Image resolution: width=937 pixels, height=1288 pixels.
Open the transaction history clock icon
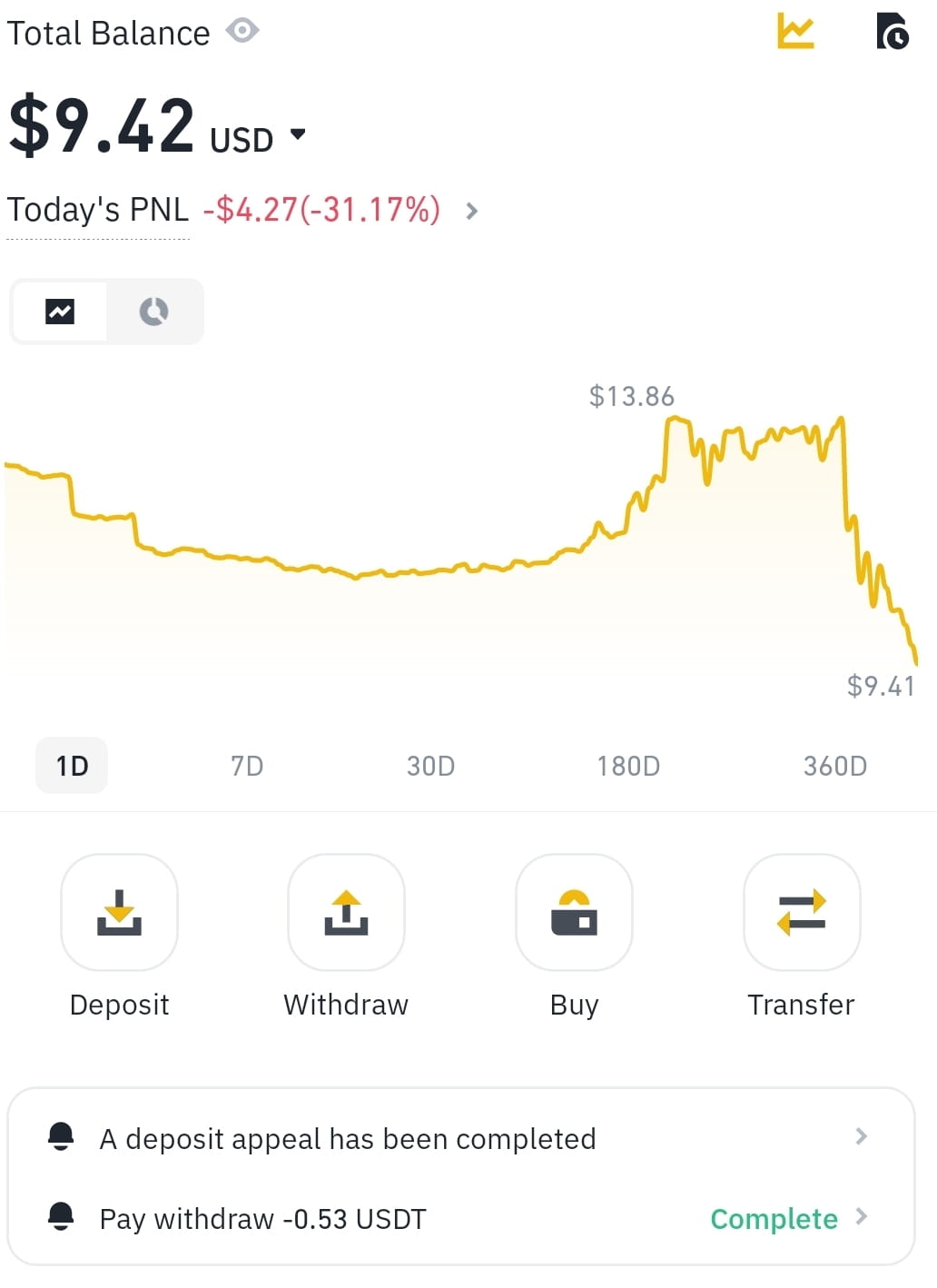point(893,31)
